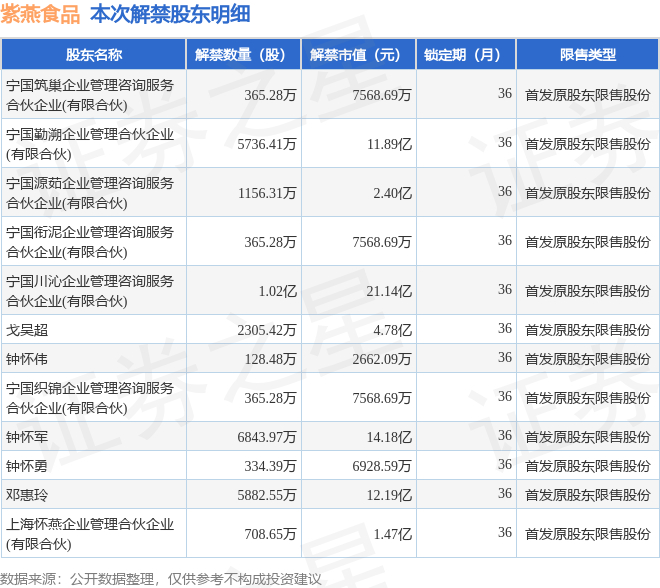
Task: Select shareholder 宁国筑巢企业管理咨询服务合伙企业
Action: coord(90,95)
